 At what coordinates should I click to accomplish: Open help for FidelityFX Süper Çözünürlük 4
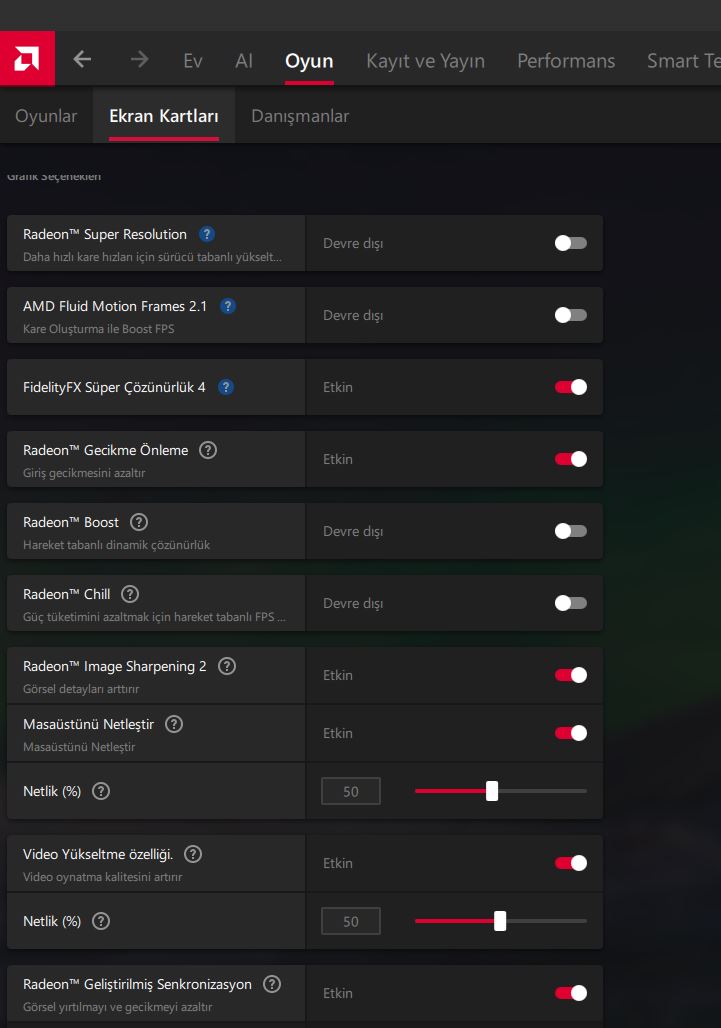(x=225, y=387)
